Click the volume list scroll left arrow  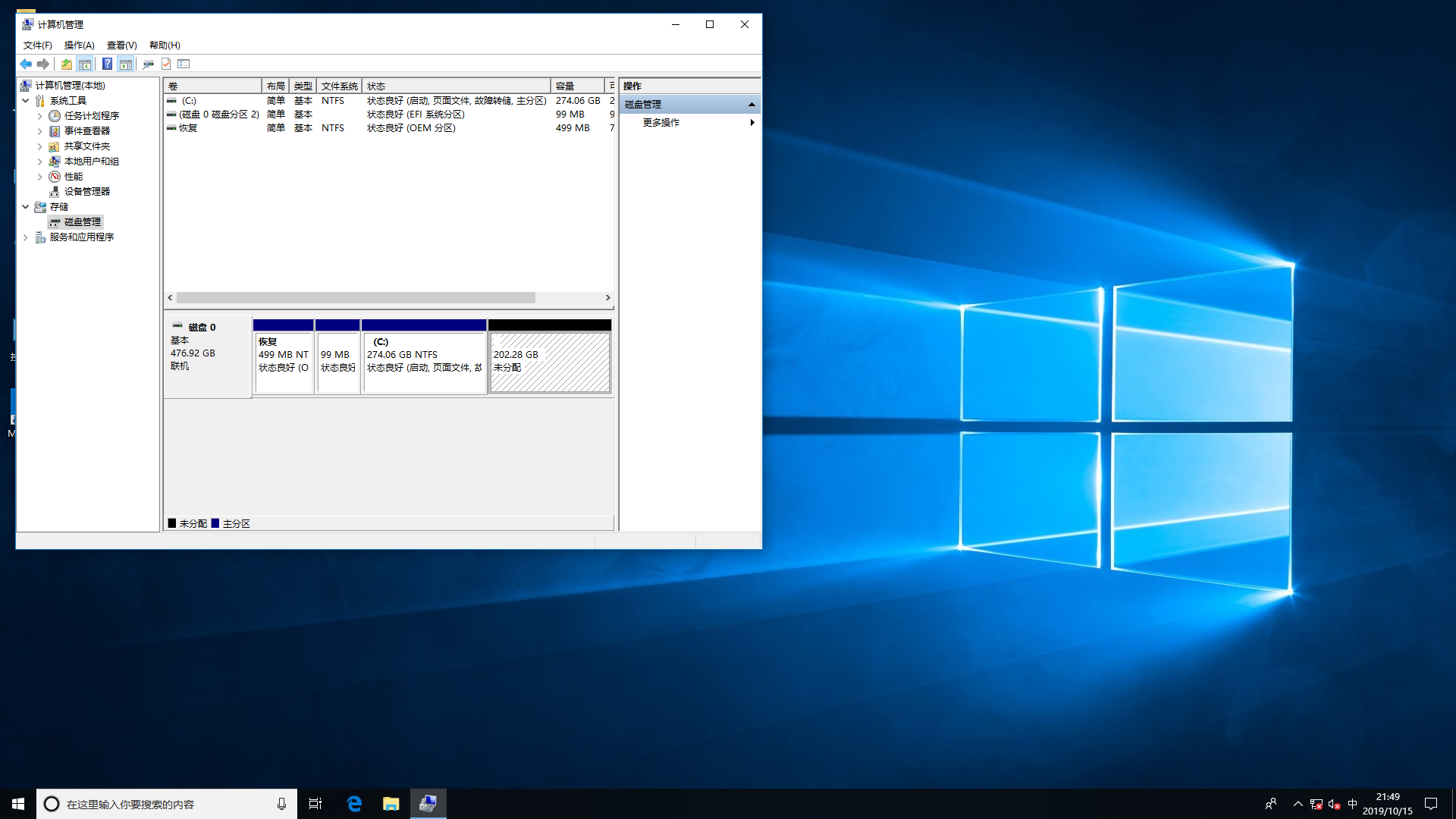pos(170,298)
